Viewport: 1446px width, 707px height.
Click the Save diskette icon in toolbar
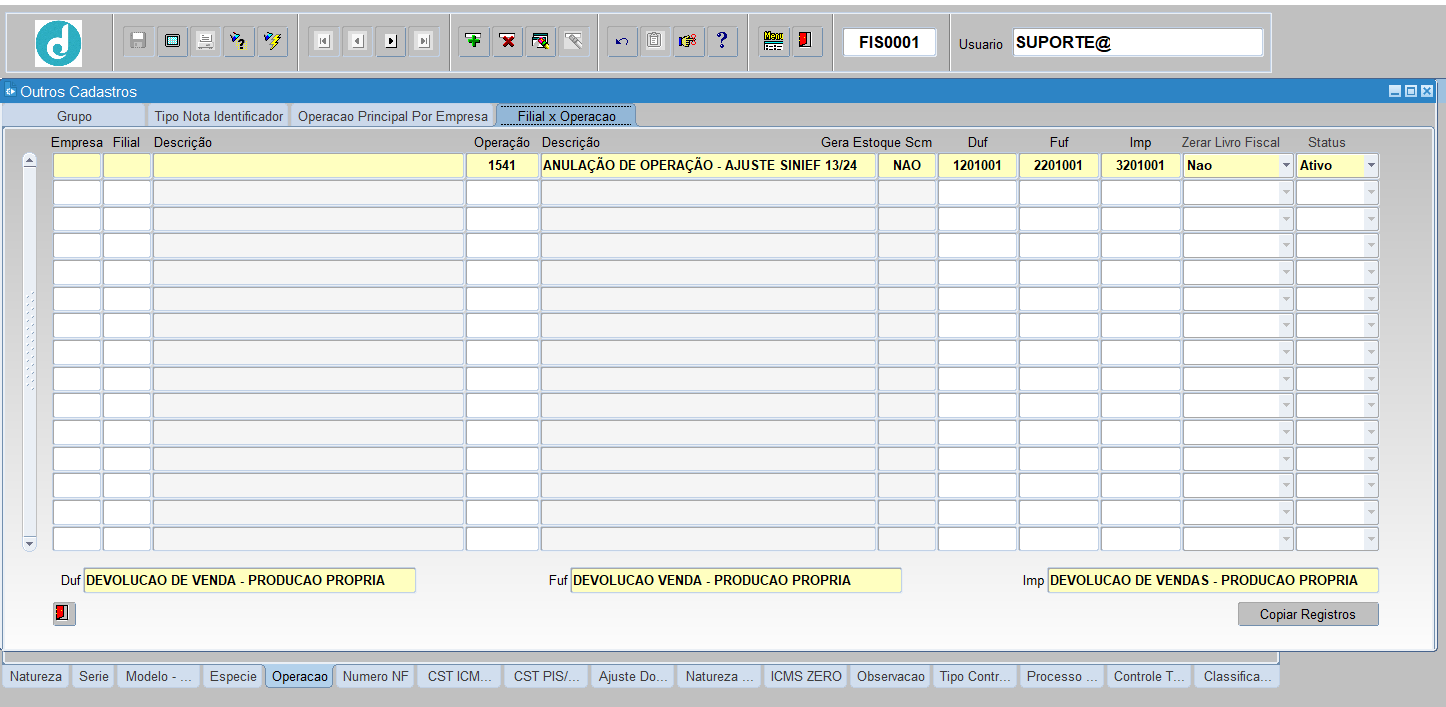tap(139, 41)
